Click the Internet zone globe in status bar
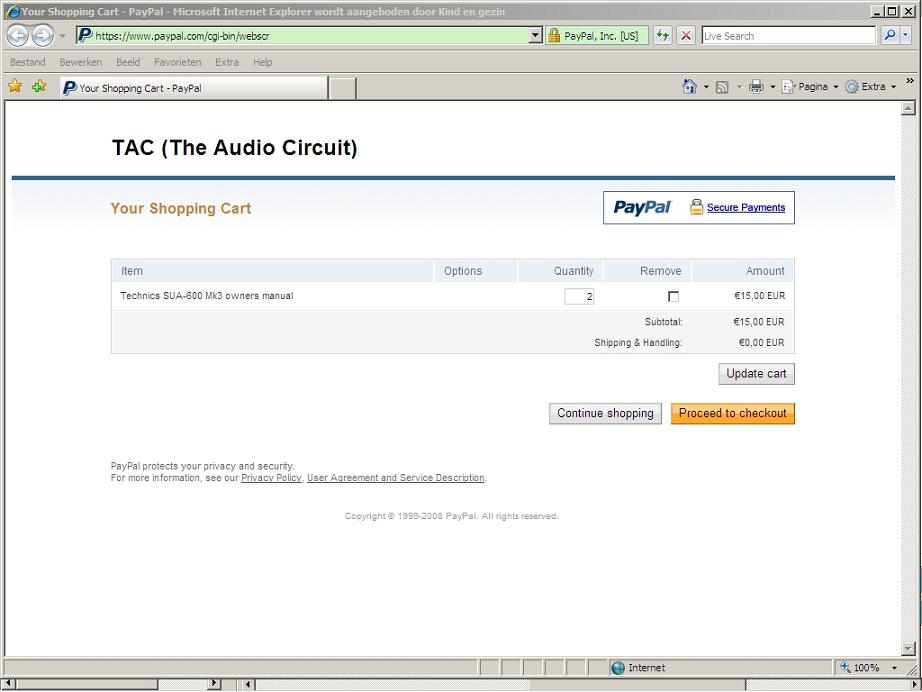 618,668
